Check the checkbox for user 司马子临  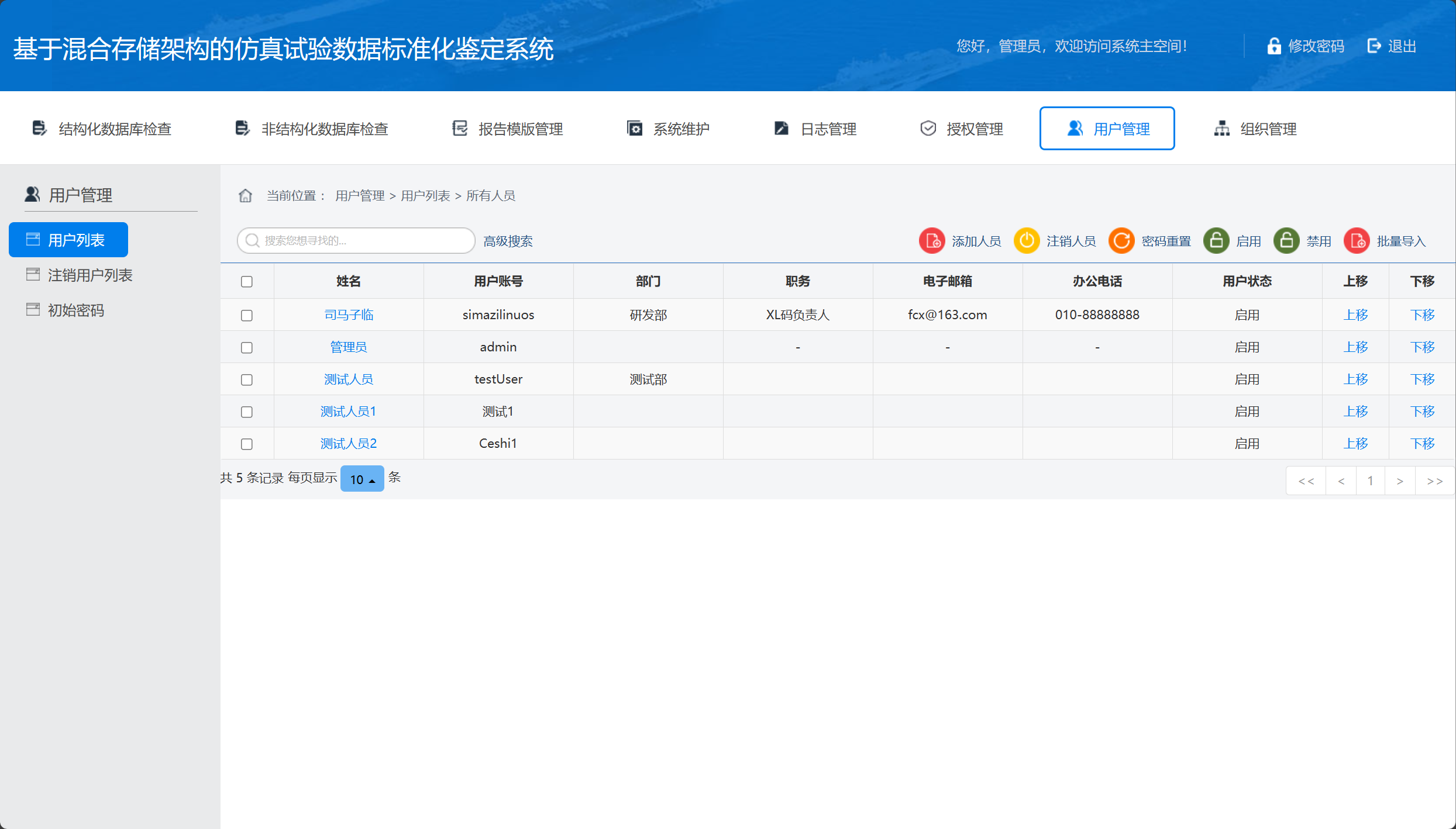pos(247,316)
